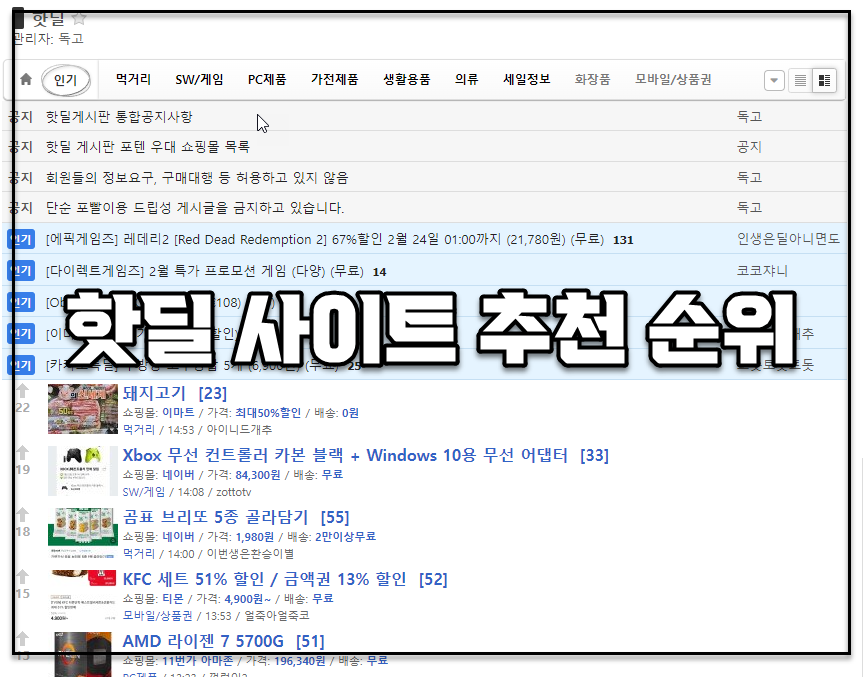
Task: Open the PC제품 category tab
Action: (x=267, y=79)
